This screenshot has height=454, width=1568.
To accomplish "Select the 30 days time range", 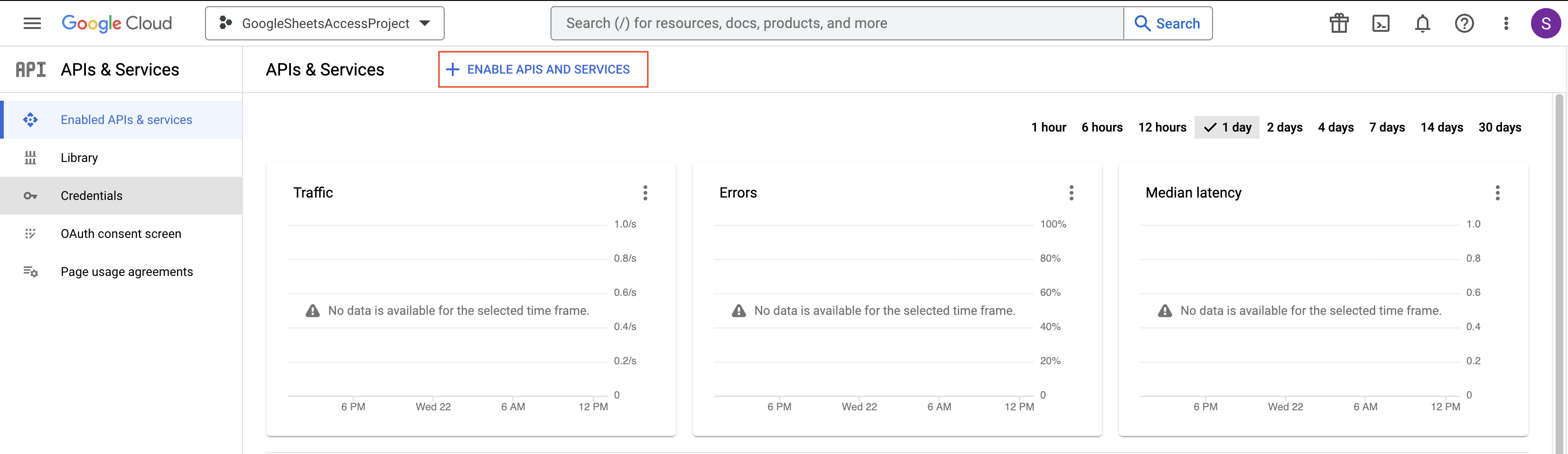I will coord(1499,127).
